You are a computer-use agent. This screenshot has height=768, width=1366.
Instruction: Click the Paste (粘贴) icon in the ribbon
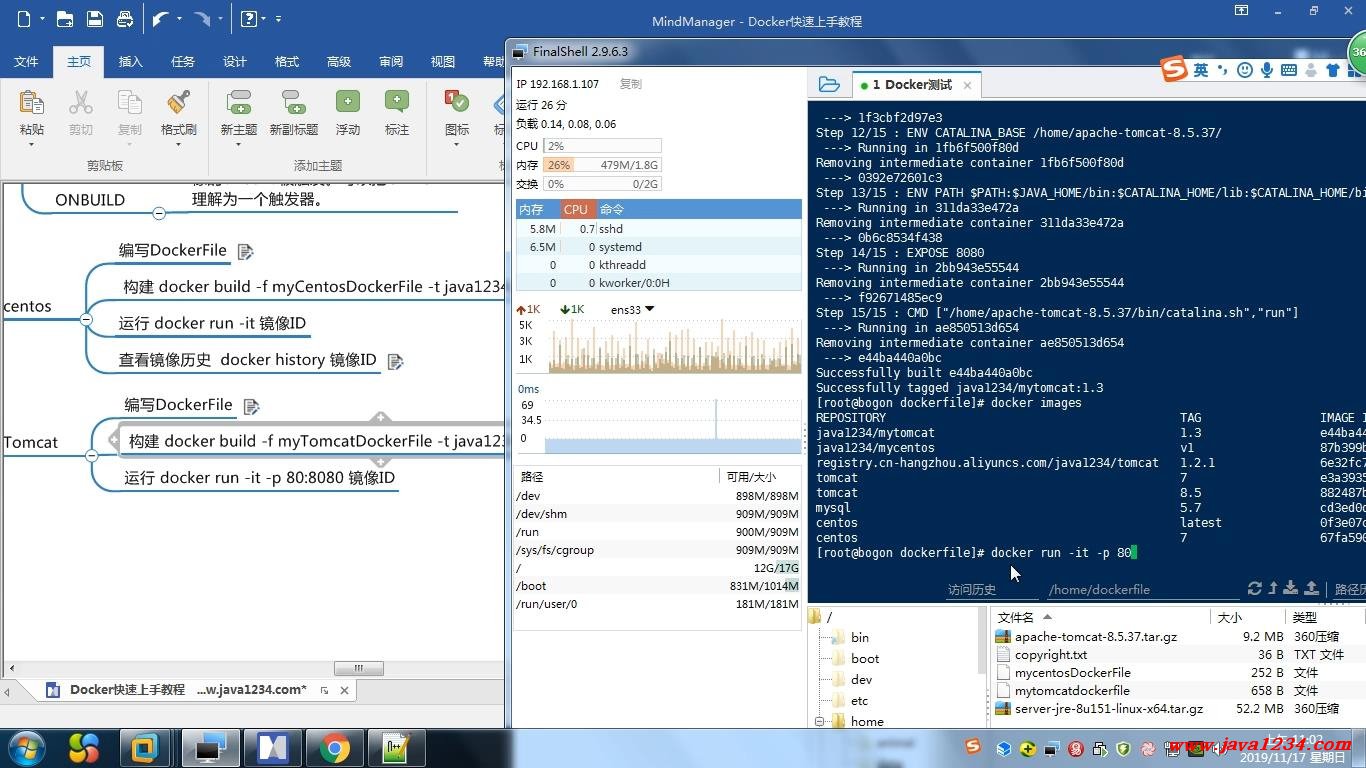(31, 102)
